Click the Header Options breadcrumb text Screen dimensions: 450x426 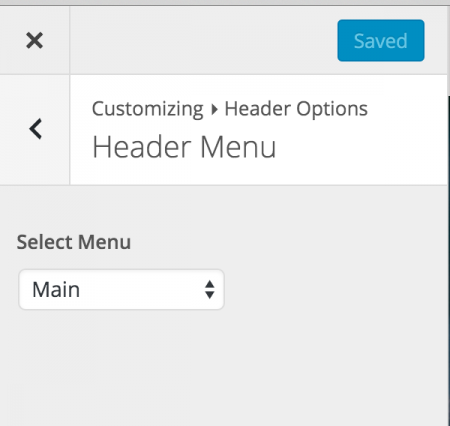click(296, 109)
